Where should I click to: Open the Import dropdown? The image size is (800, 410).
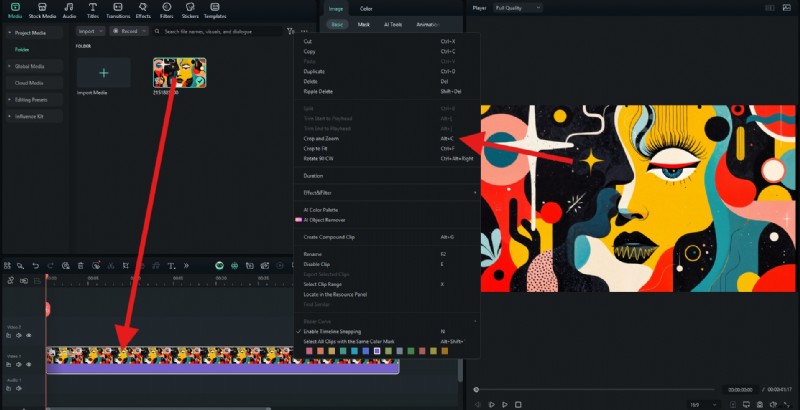coord(91,31)
